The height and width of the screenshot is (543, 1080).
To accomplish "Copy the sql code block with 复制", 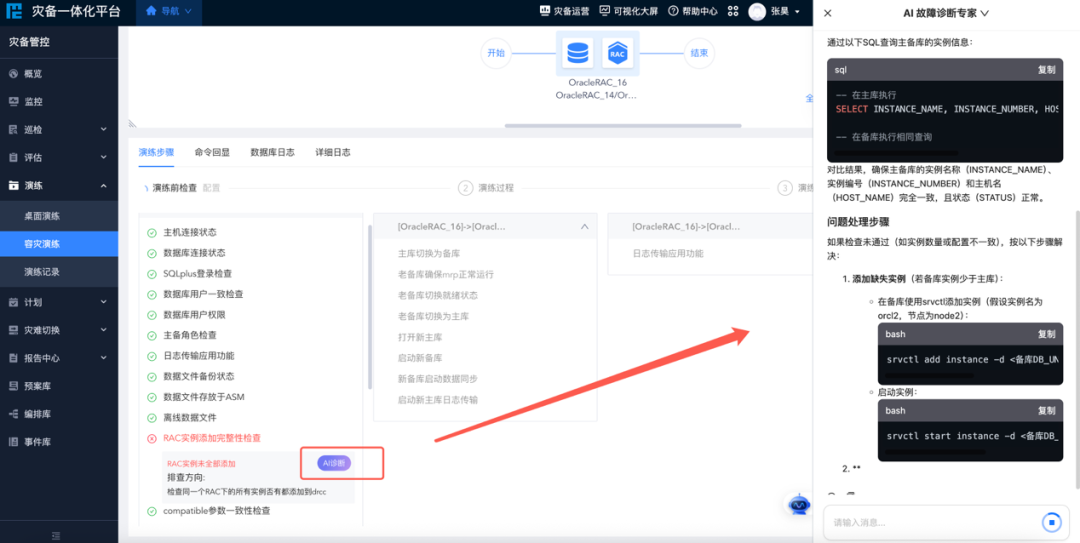I will [1046, 70].
